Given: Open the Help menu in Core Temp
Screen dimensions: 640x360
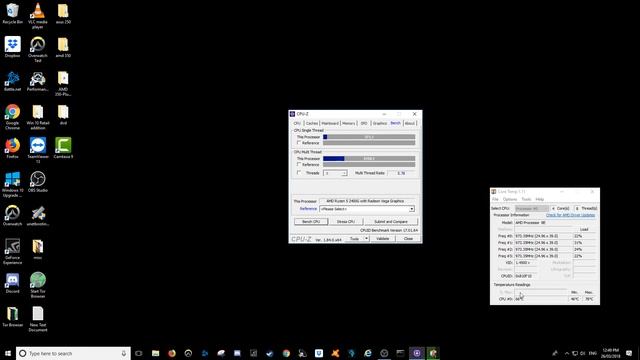Looking at the screenshot, I should pos(540,199).
